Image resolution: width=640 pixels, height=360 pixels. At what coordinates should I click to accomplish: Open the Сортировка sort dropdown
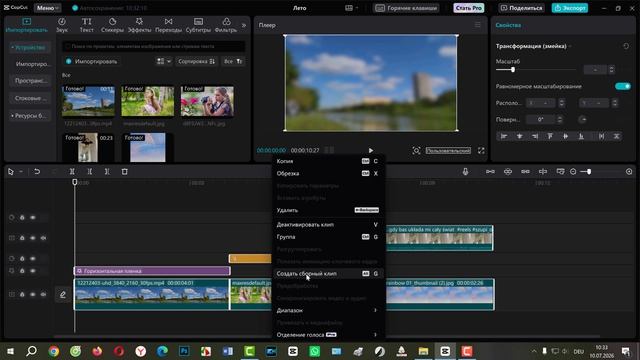(x=196, y=61)
